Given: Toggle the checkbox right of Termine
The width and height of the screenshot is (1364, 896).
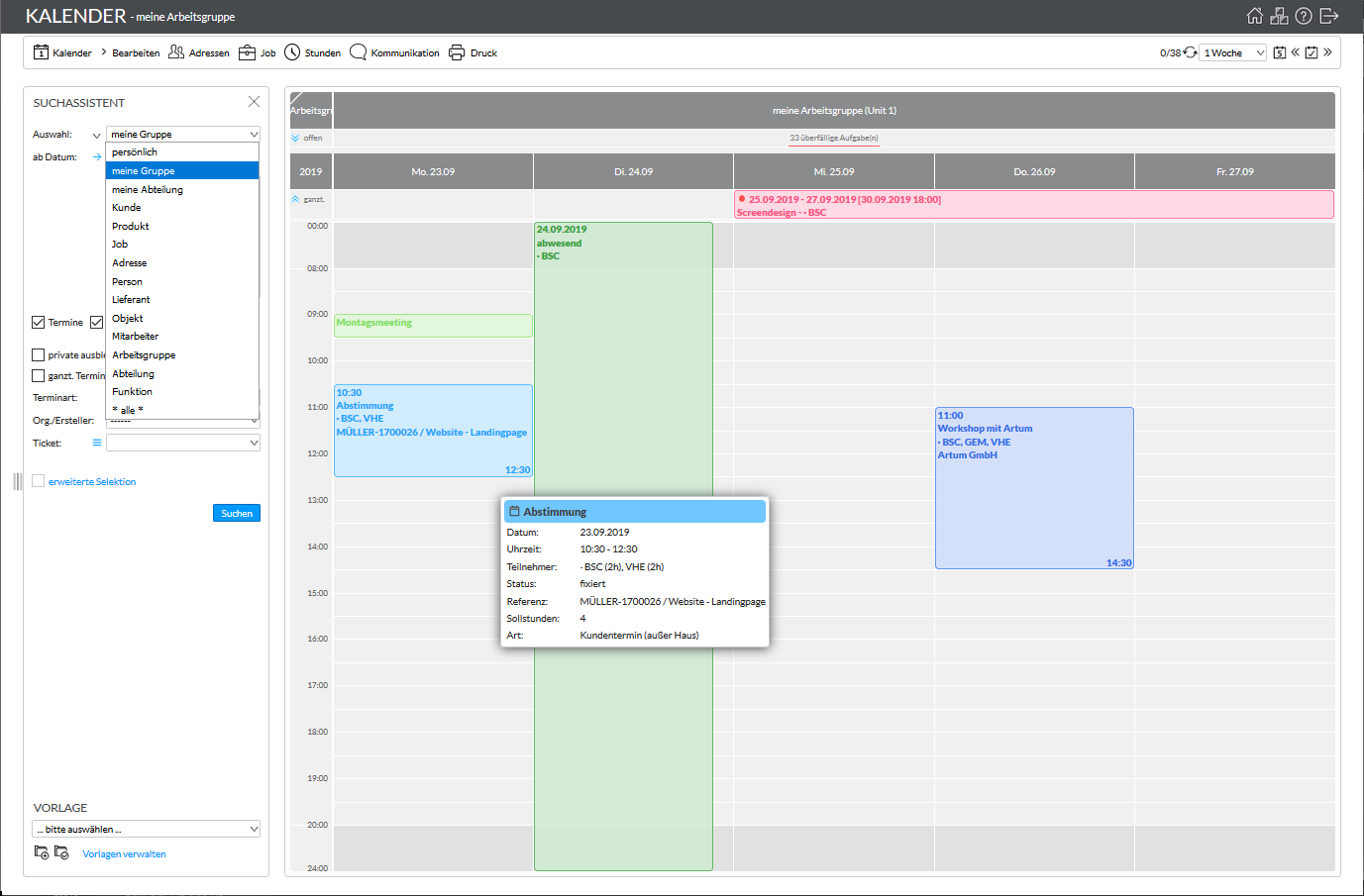Looking at the screenshot, I should [x=96, y=322].
